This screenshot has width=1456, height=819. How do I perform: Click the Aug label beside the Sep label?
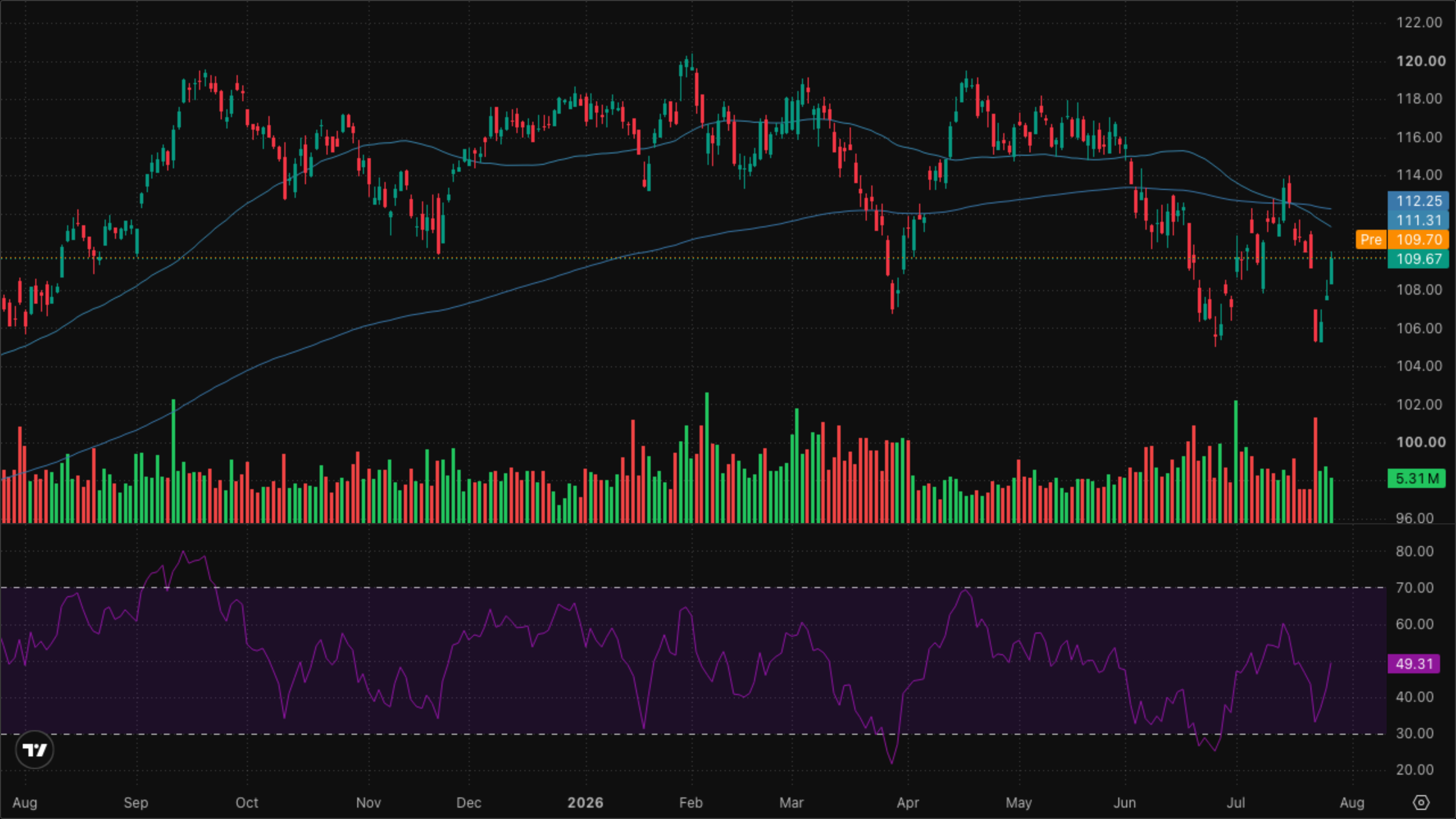[25, 803]
